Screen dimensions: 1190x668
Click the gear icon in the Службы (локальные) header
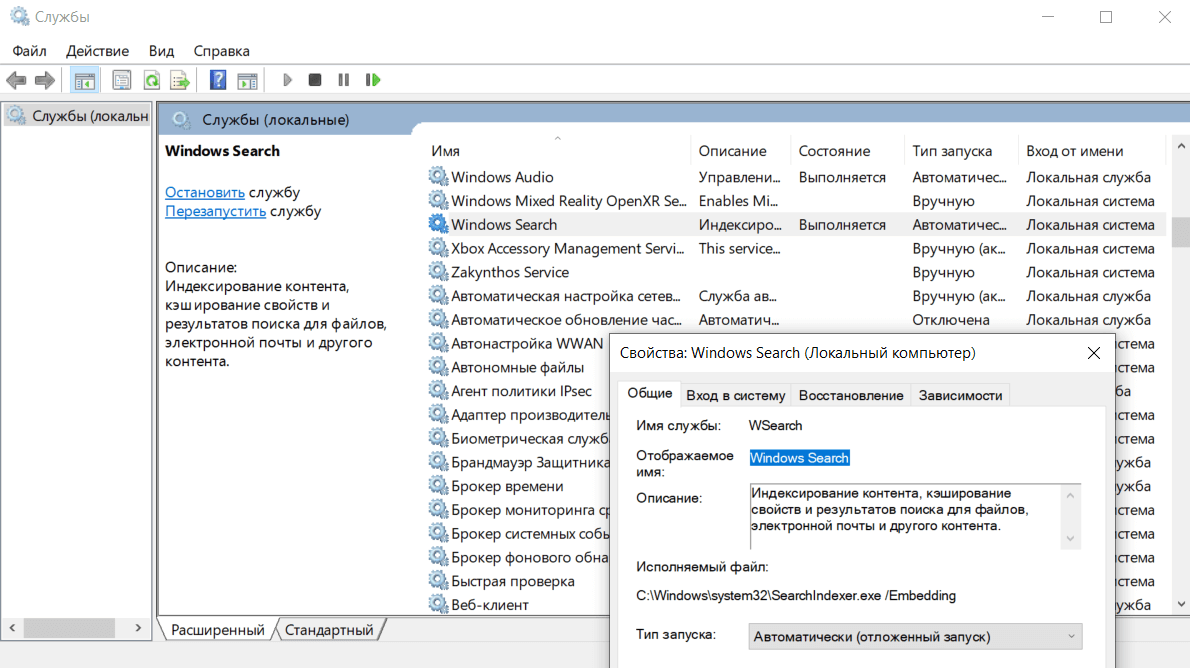click(181, 119)
